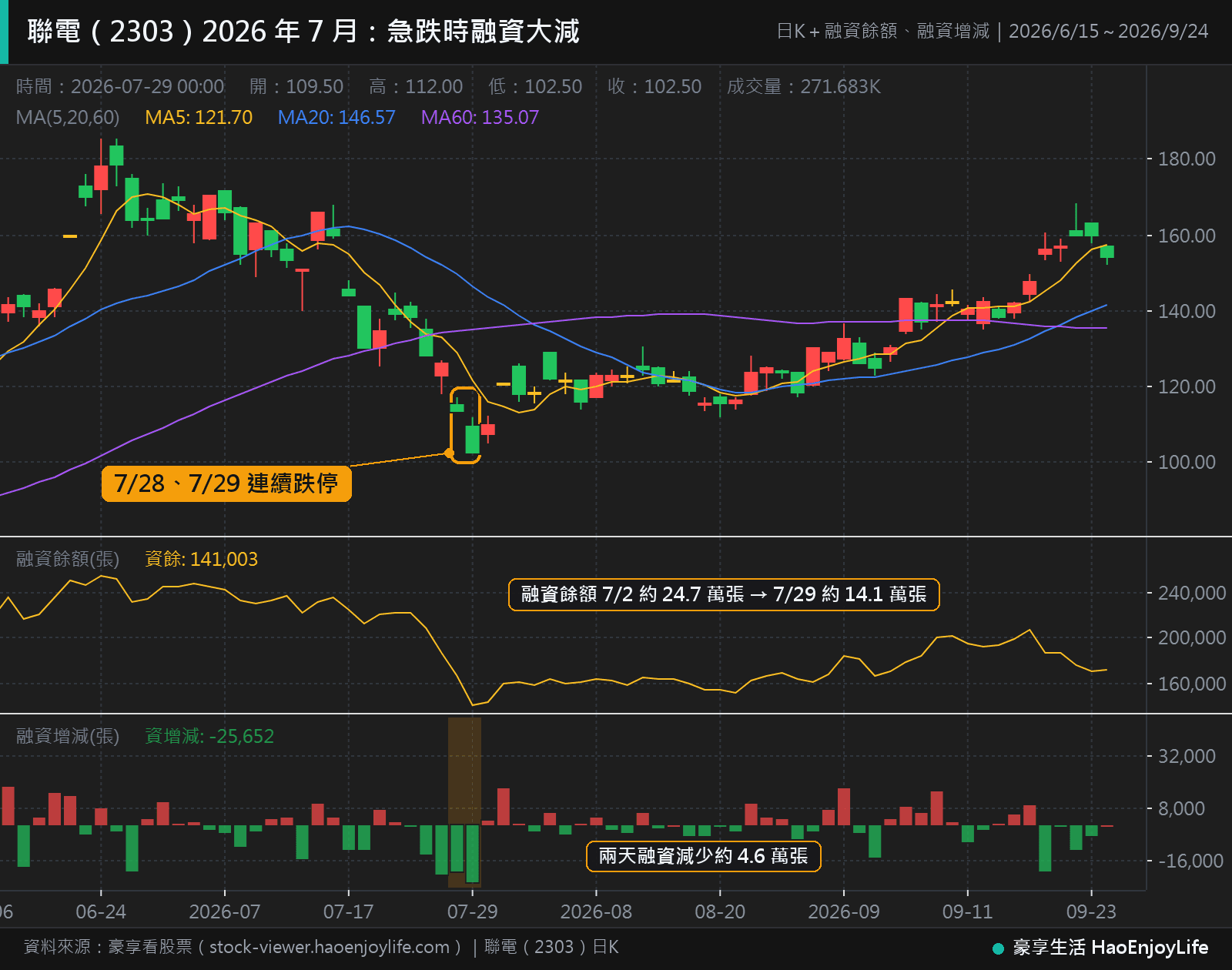Click the MA60: 135.07 legend label
The width and height of the screenshot is (1232, 970).
click(x=480, y=117)
